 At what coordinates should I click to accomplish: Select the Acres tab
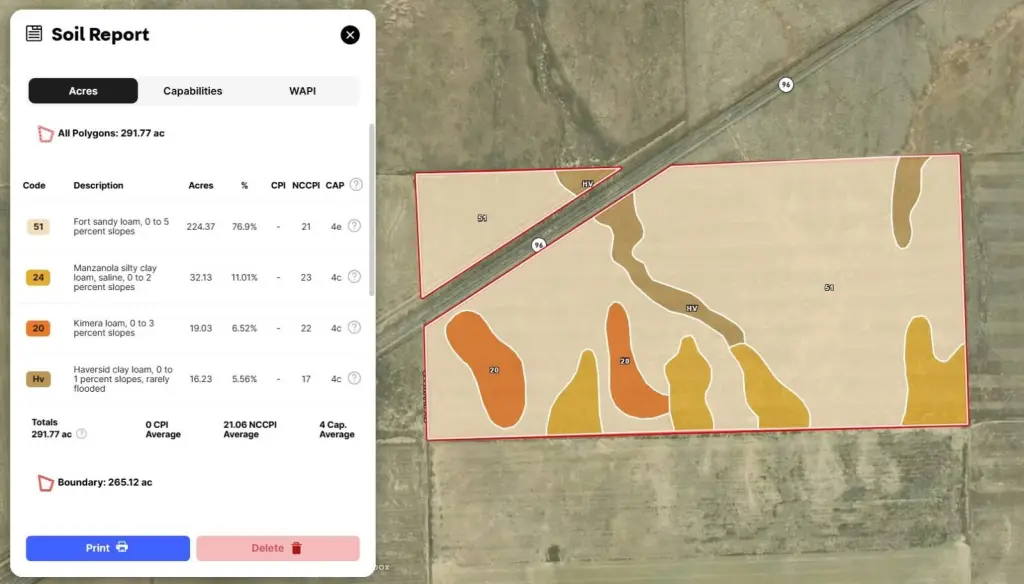pyautogui.click(x=83, y=91)
